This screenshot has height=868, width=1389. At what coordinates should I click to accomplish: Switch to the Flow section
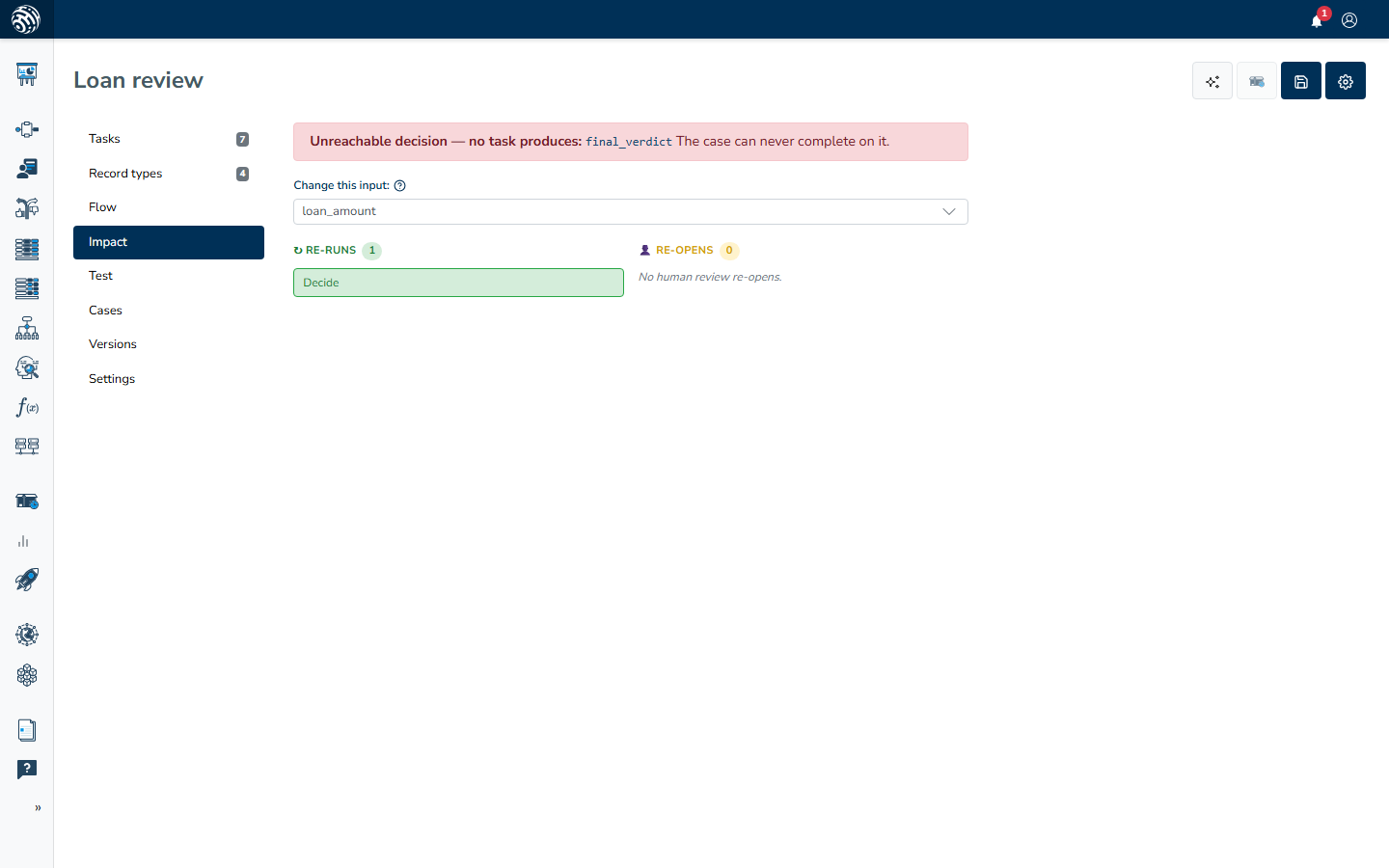[169, 207]
